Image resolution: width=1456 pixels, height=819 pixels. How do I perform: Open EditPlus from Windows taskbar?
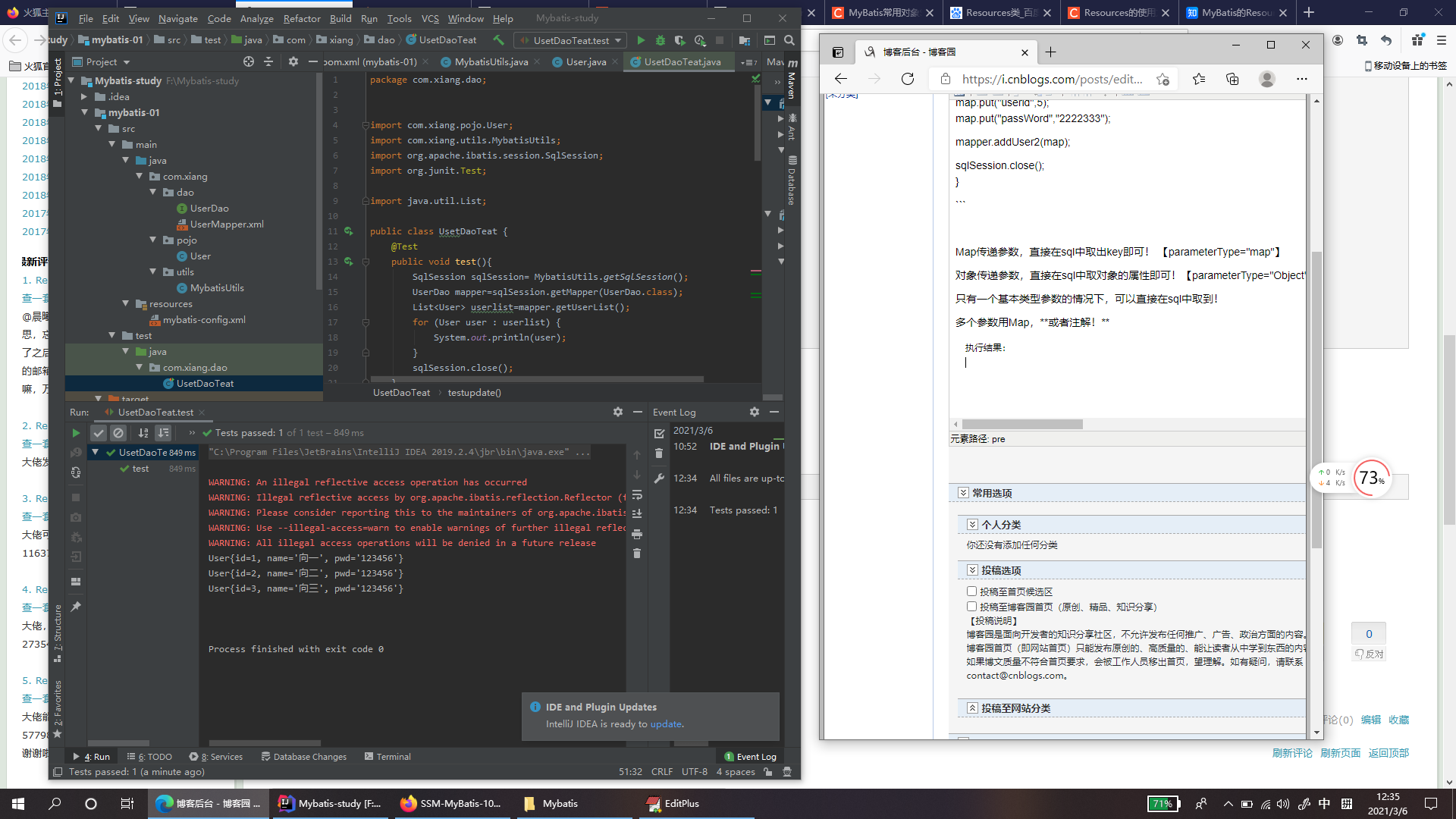[x=673, y=804]
